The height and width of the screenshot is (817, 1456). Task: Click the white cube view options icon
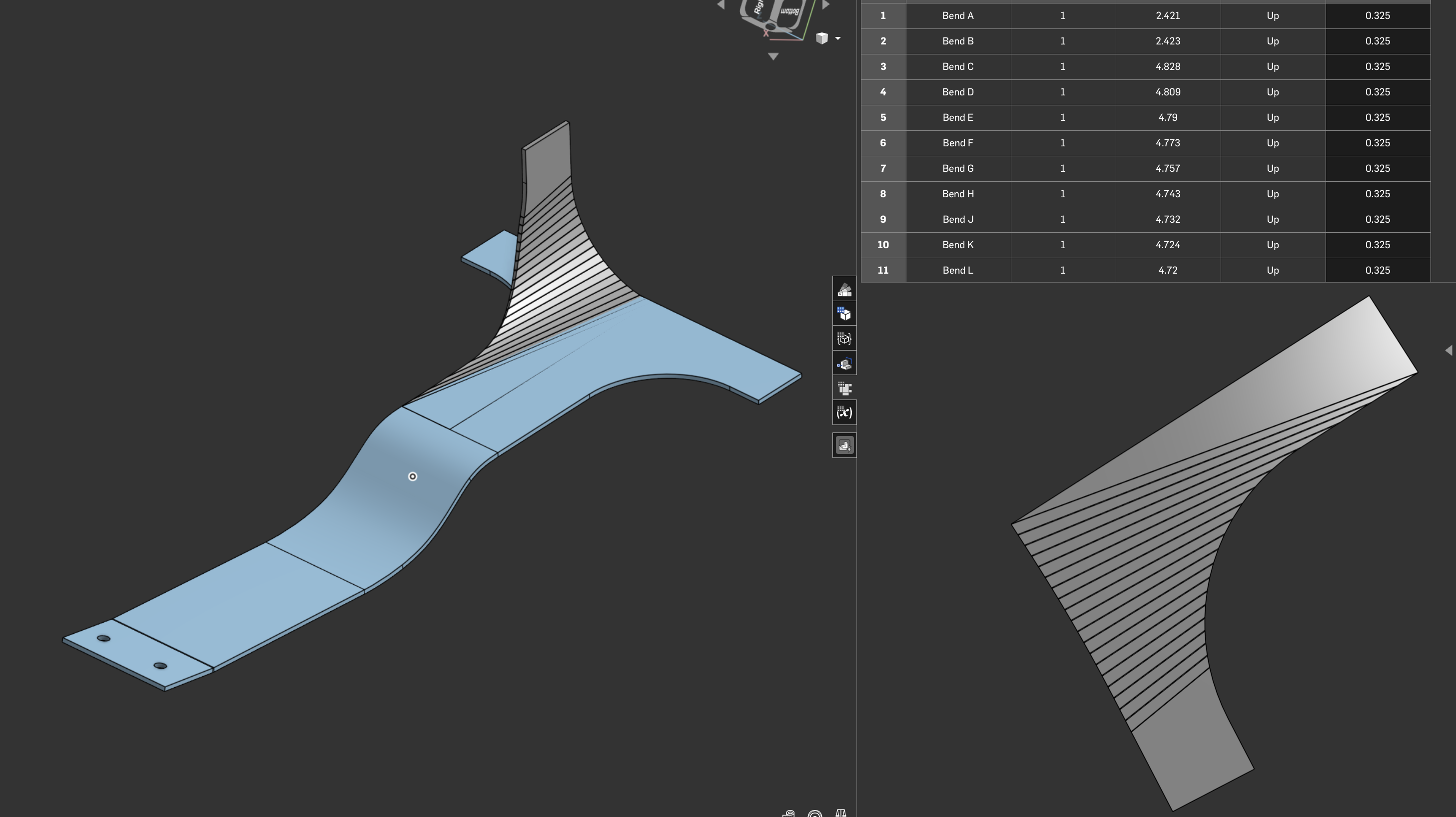click(822, 38)
